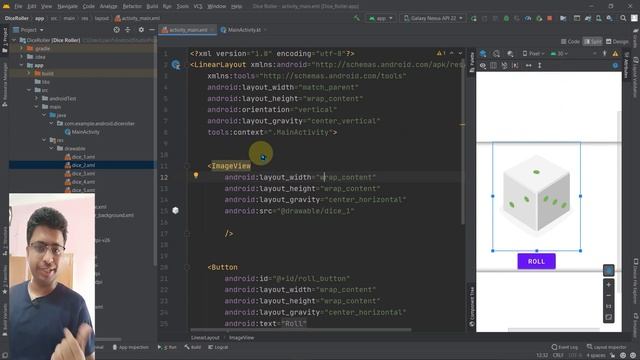Screen dimensions: 640x360
Task: Open the Pixel device dropdown in preview
Action: coord(533,53)
